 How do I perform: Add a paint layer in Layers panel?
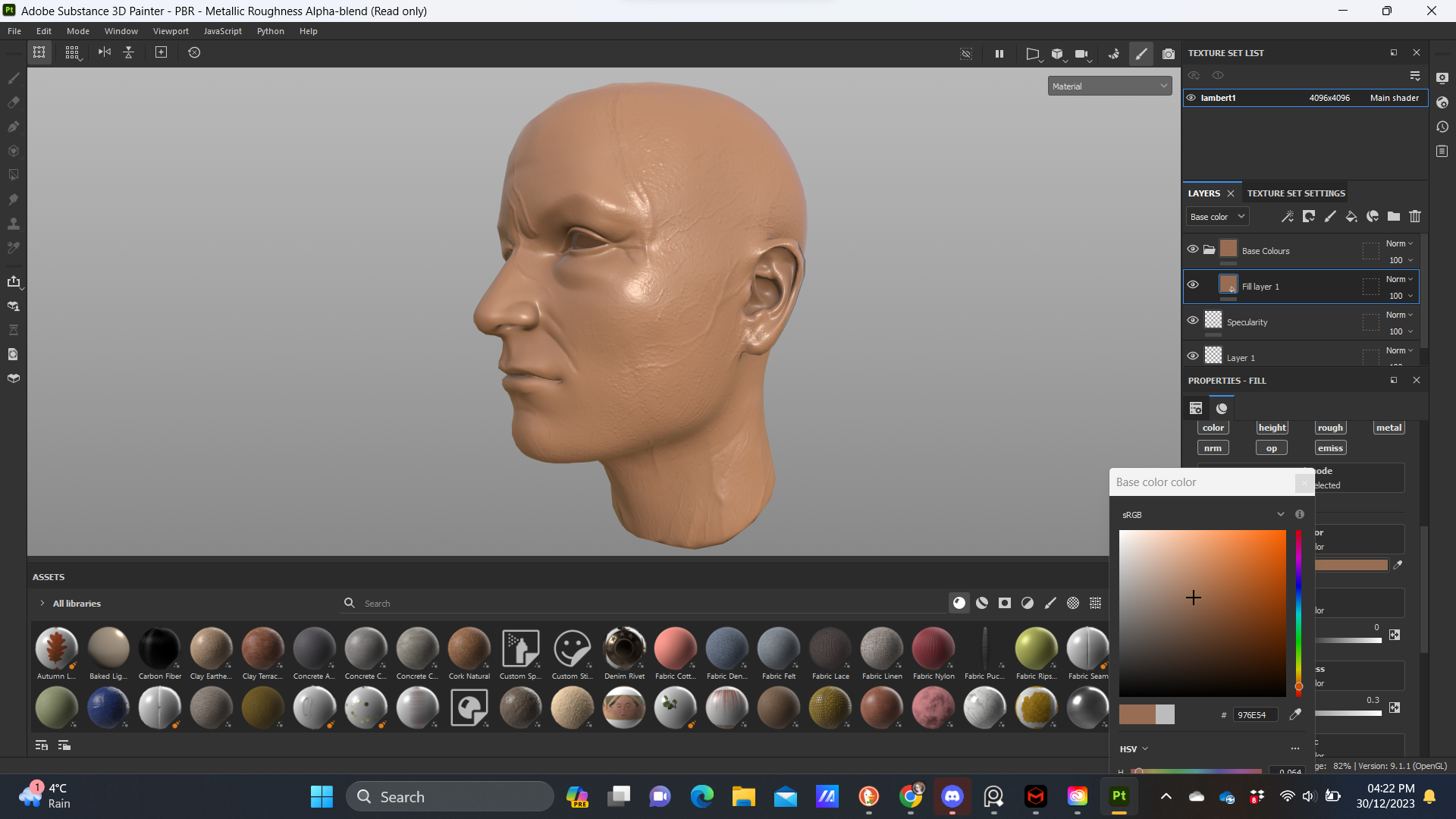click(1330, 217)
